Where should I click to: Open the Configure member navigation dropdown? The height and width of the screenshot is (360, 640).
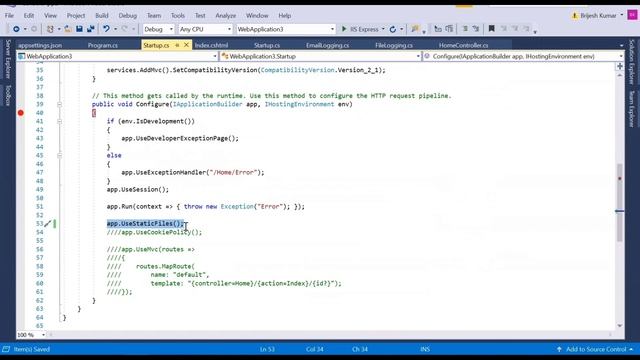[621, 56]
